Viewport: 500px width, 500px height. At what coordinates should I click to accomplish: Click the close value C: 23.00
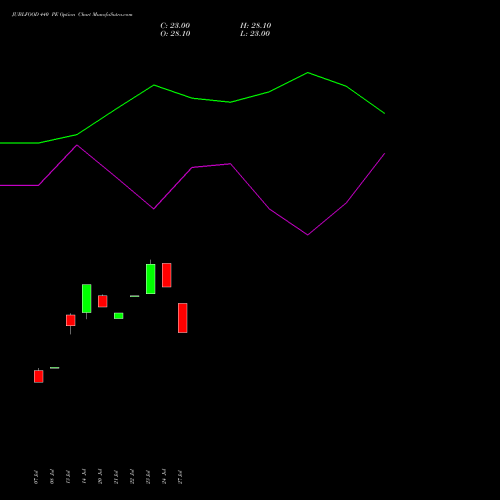click(175, 26)
